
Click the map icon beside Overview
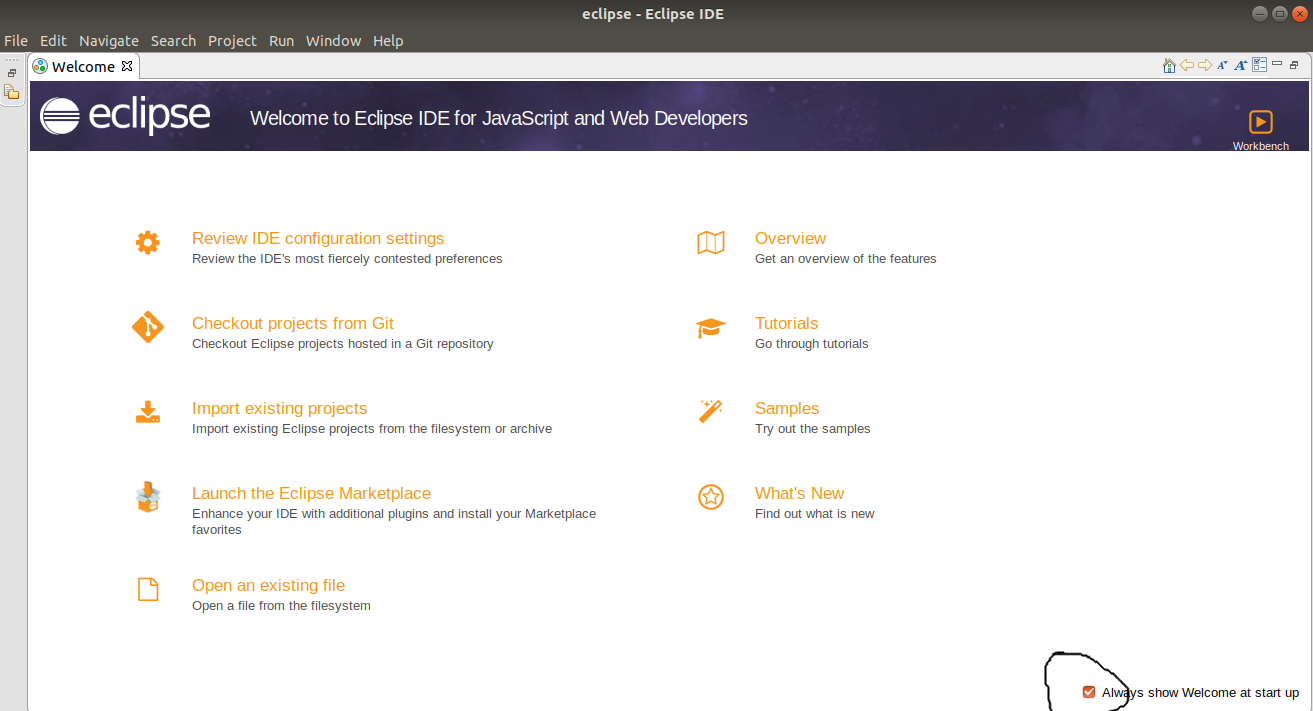(711, 242)
